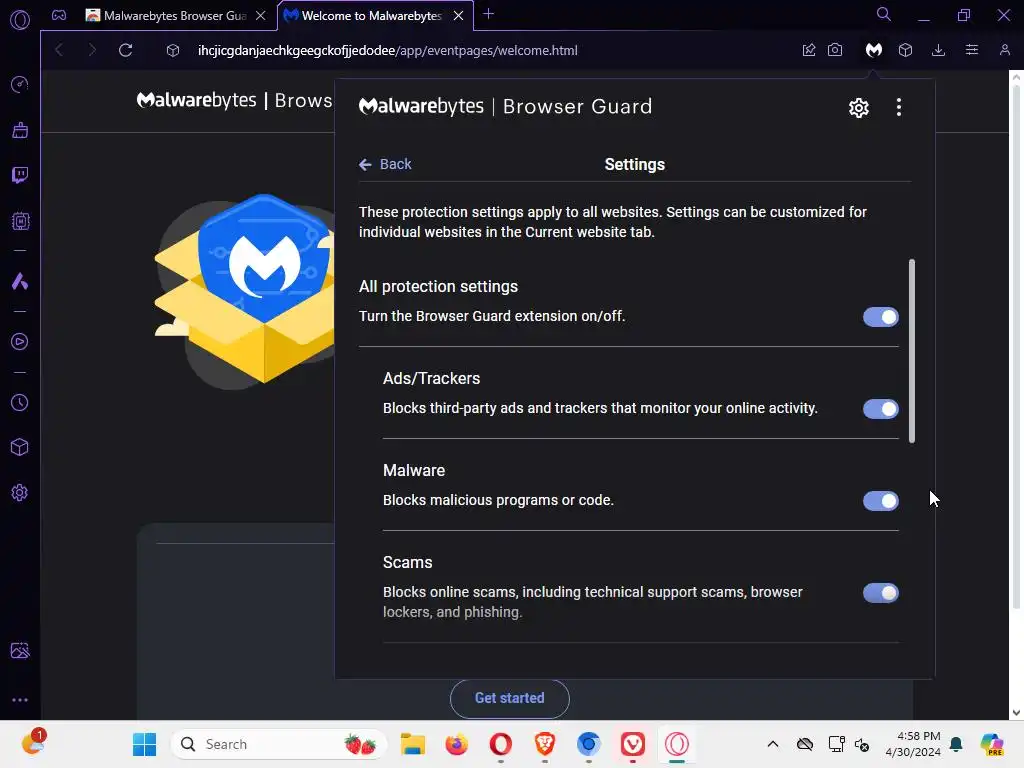The height and width of the screenshot is (768, 1024).
Task: Open the weather widget on taskbar
Action: (x=33, y=743)
